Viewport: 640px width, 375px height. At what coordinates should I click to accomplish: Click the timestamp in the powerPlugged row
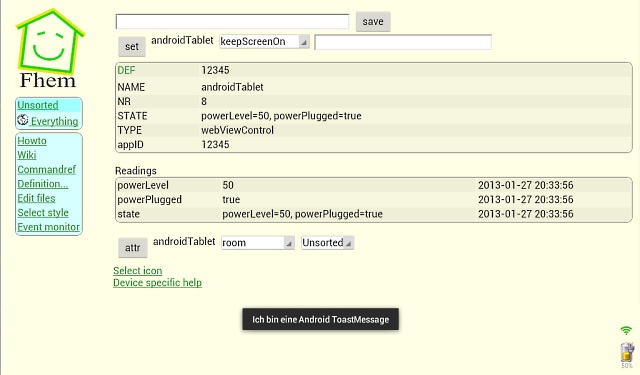pos(526,200)
